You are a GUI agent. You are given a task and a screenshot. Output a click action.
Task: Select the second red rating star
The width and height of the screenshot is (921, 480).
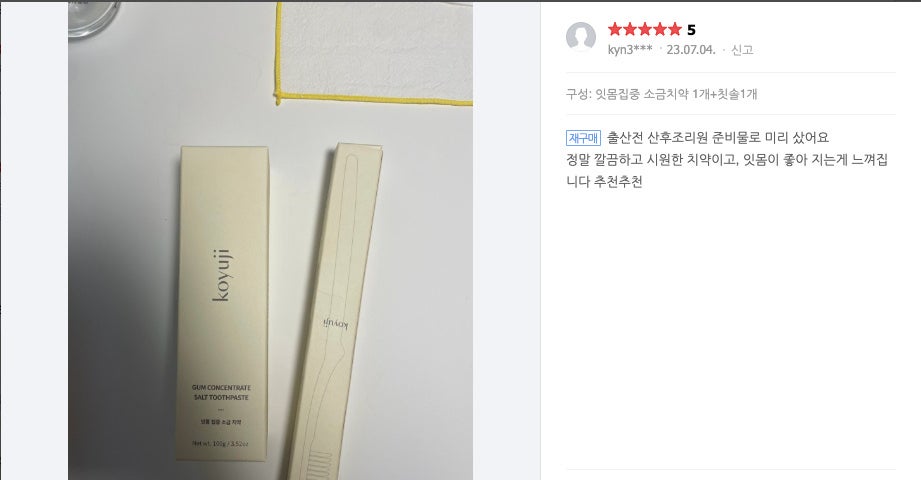tap(630, 29)
